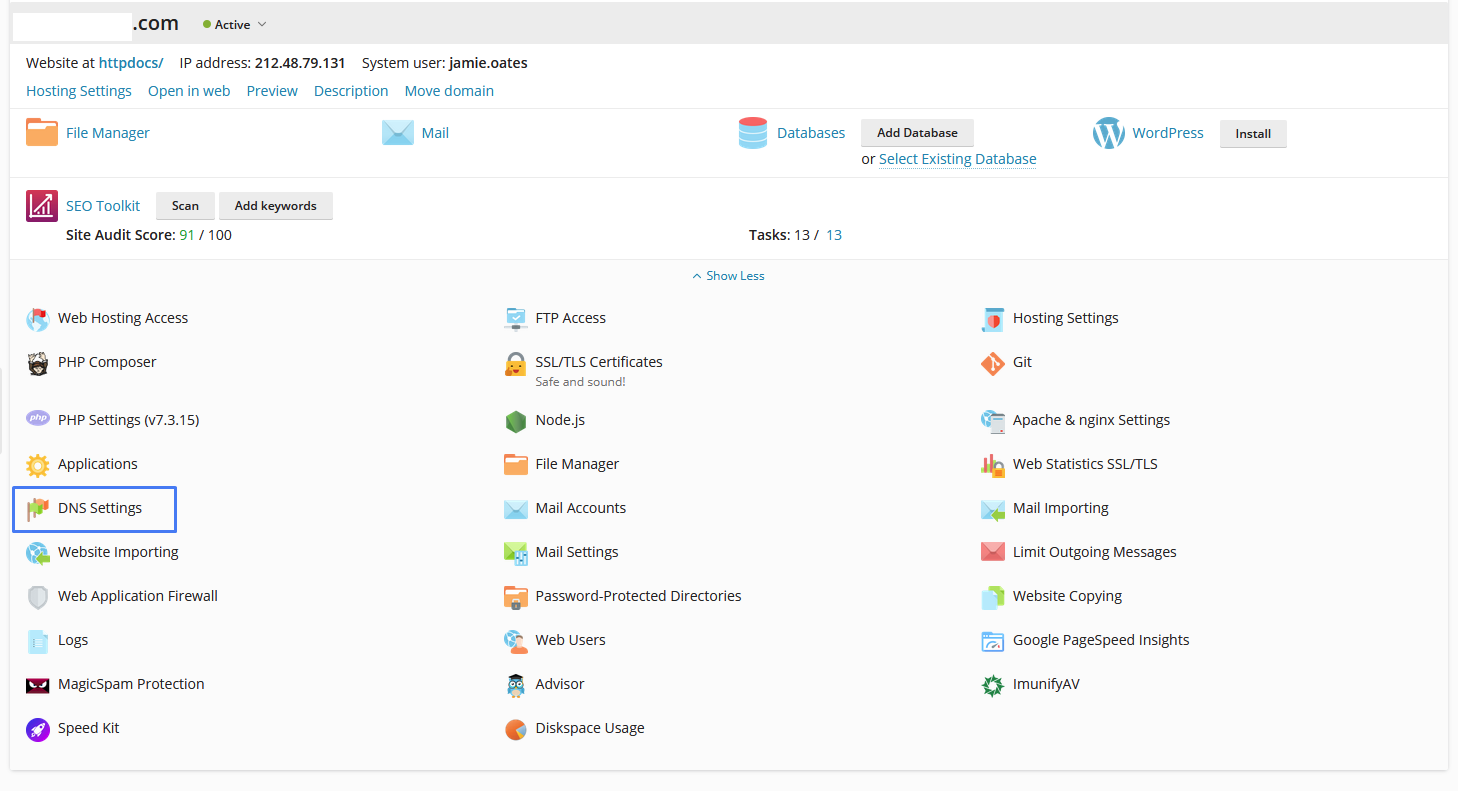This screenshot has width=1458, height=791.
Task: Click the ImunifyAV icon
Action: click(x=992, y=685)
